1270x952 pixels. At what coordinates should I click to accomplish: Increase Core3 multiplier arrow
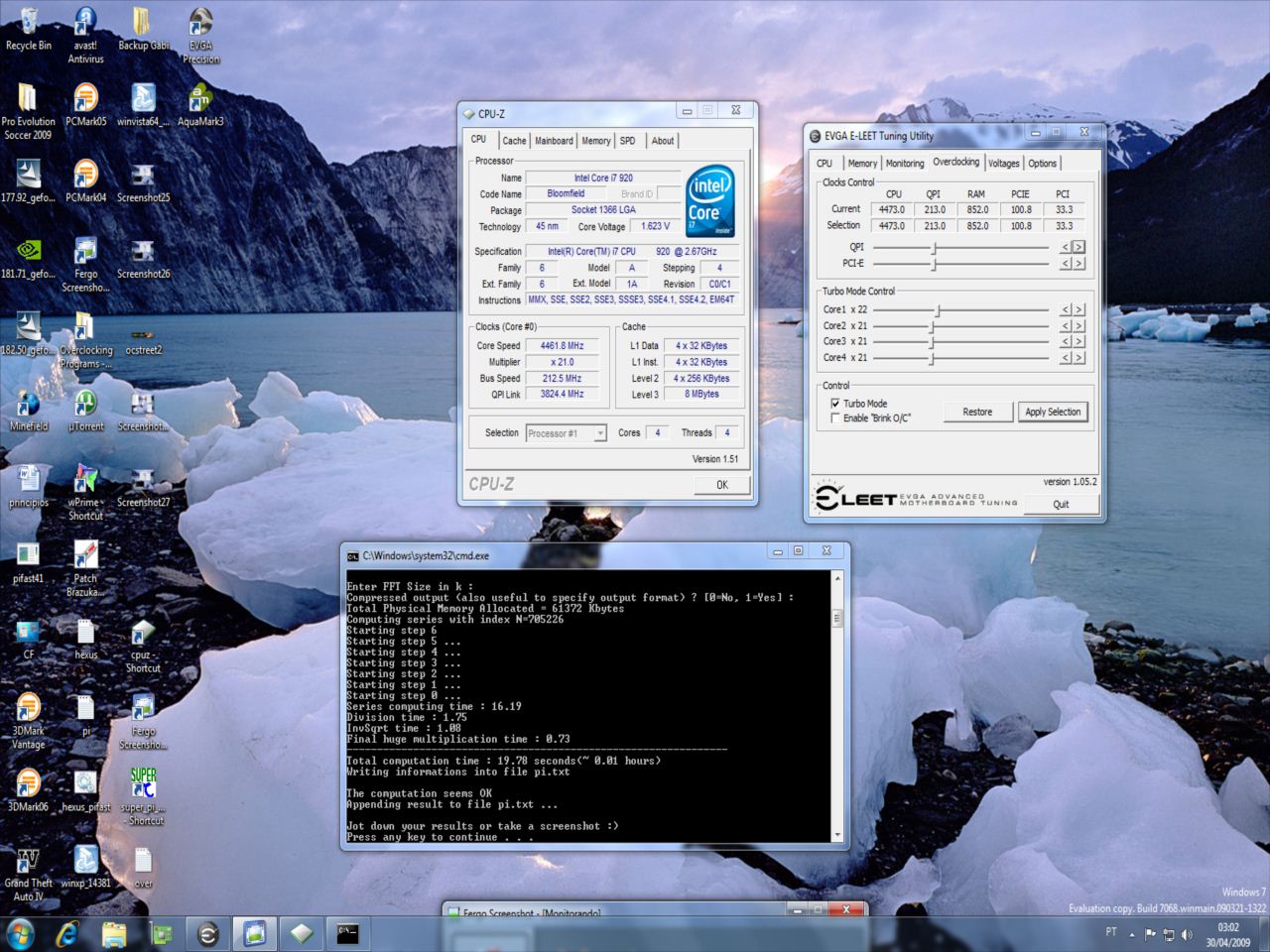point(1079,341)
